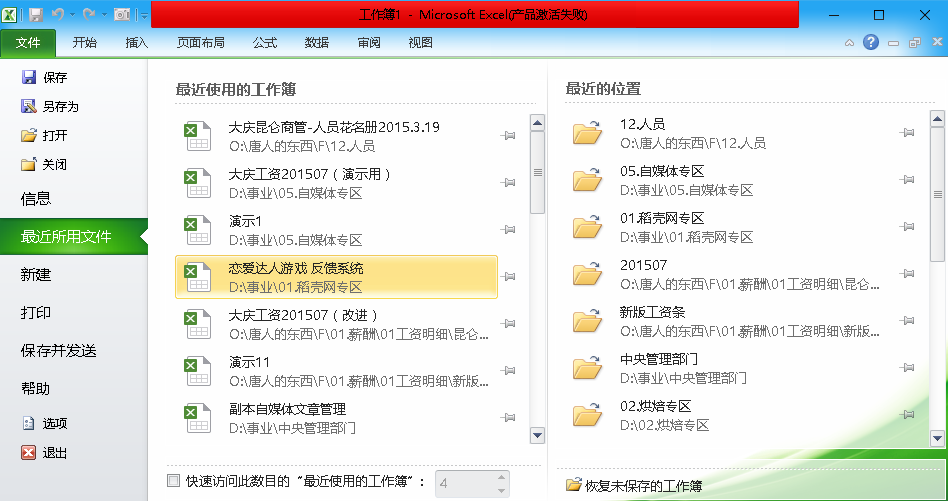Enable 快速访问此数目的最近使用的工作簿 checkbox

[x=174, y=481]
